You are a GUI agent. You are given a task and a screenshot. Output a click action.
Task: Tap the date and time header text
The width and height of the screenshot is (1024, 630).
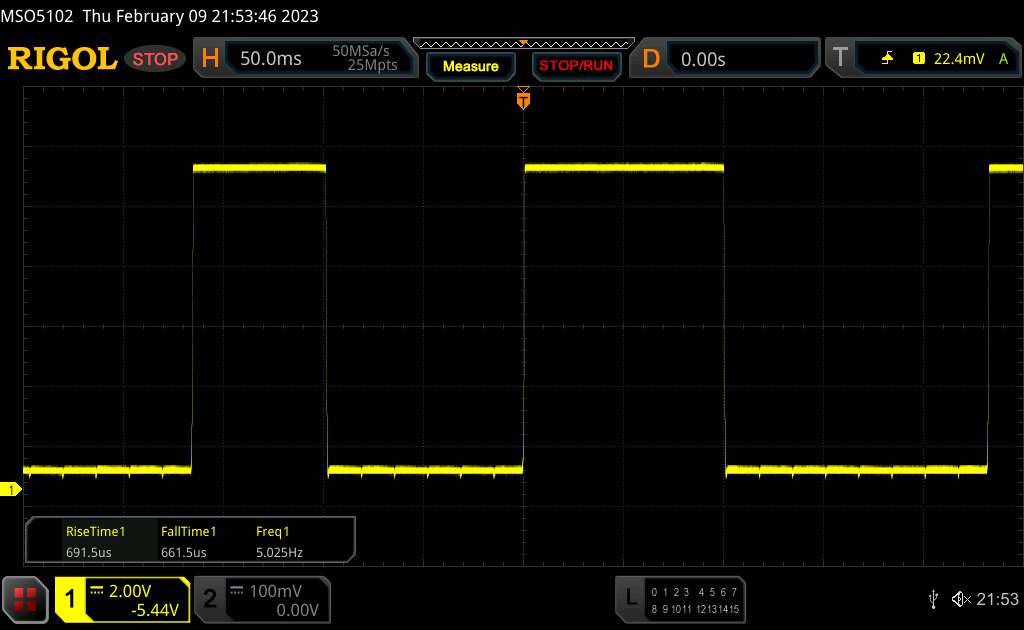coord(200,16)
